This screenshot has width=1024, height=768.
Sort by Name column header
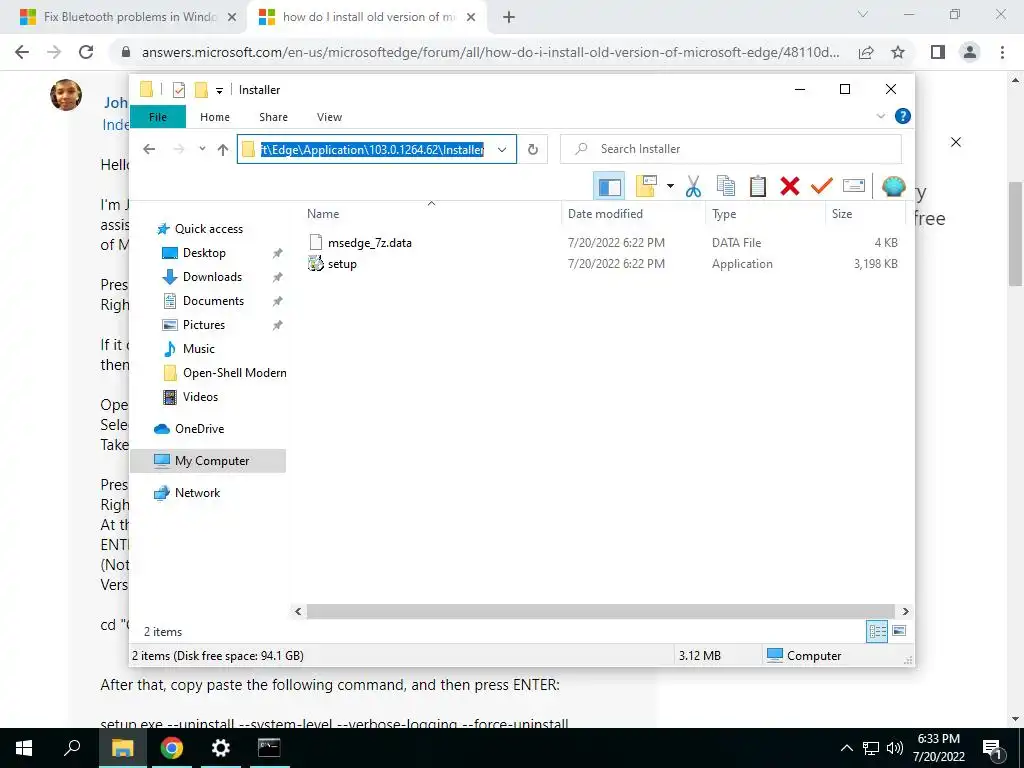(323, 214)
